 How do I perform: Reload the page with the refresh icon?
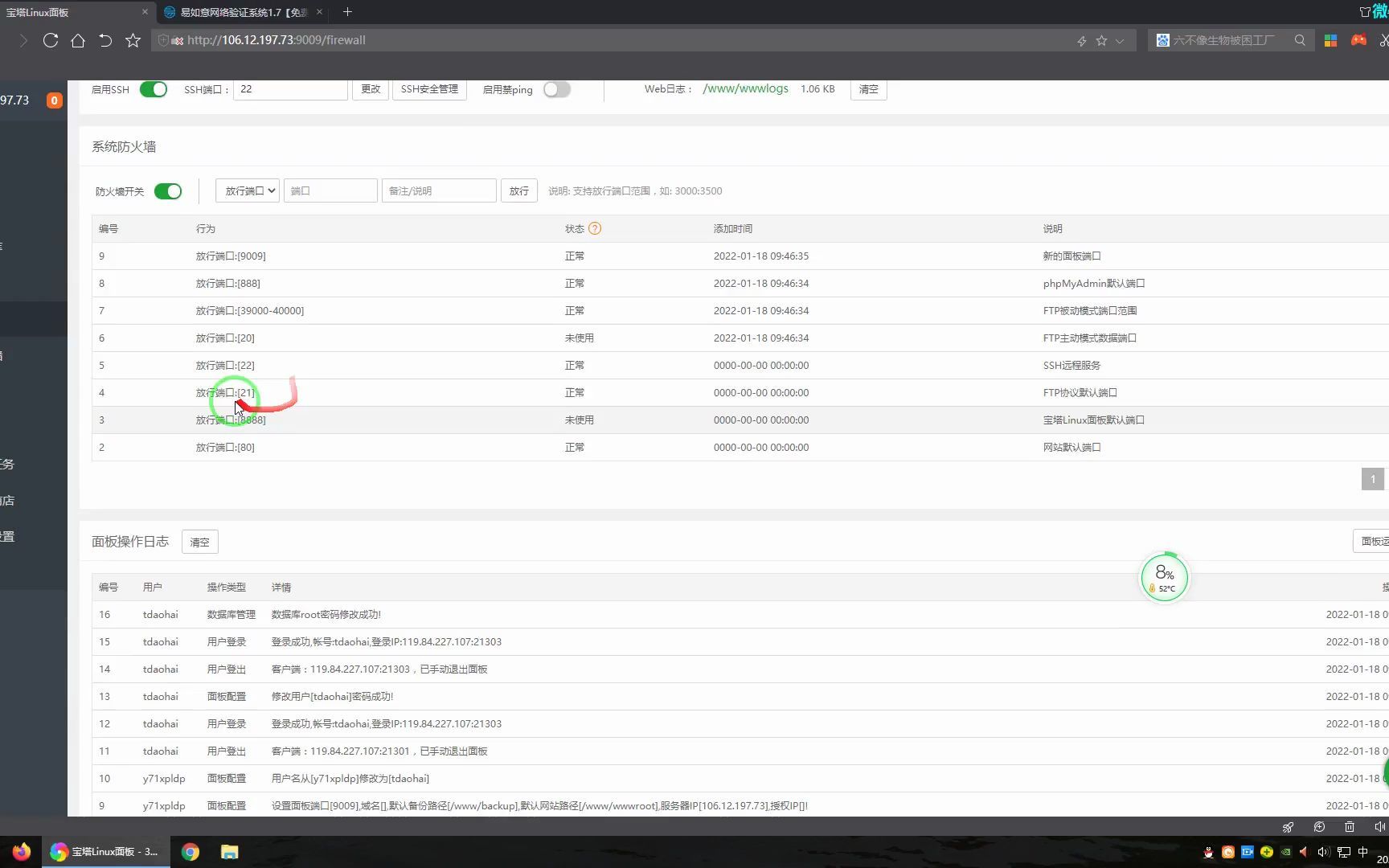pos(51,40)
